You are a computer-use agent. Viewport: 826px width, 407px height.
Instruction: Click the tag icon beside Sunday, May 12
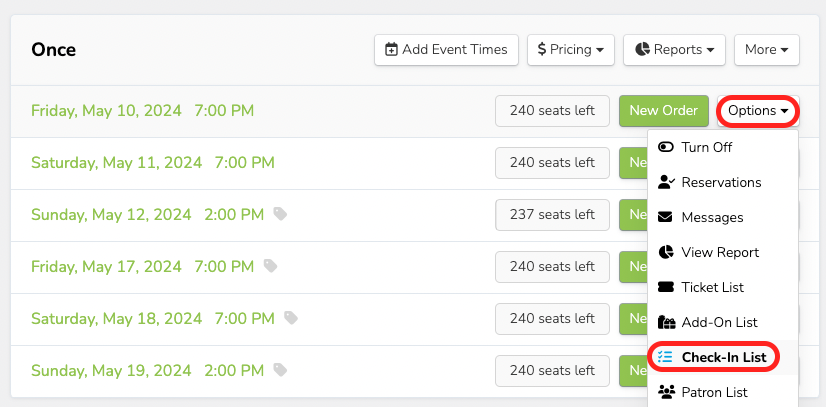[281, 214]
